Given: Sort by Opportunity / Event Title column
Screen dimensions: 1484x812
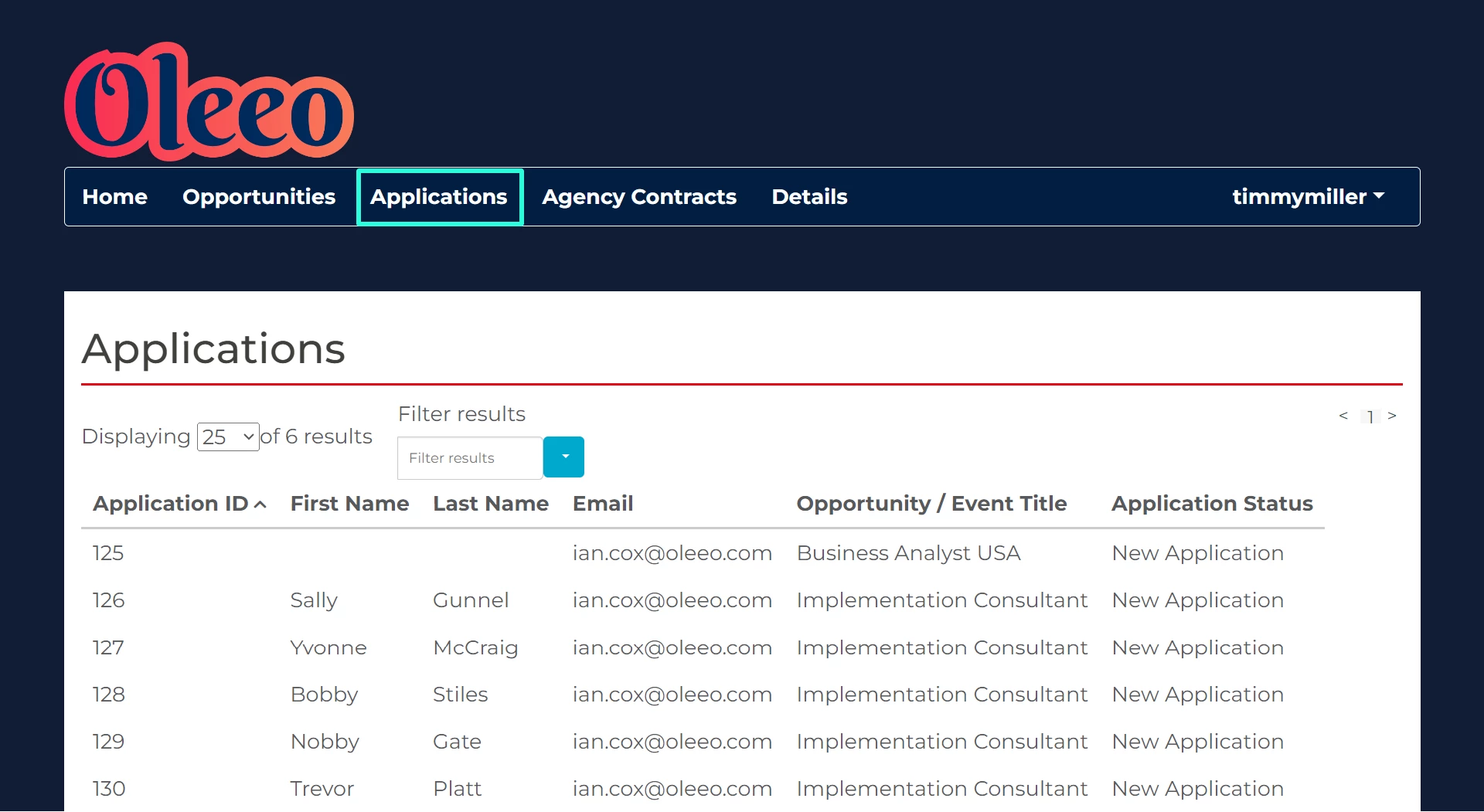Looking at the screenshot, I should (931, 504).
